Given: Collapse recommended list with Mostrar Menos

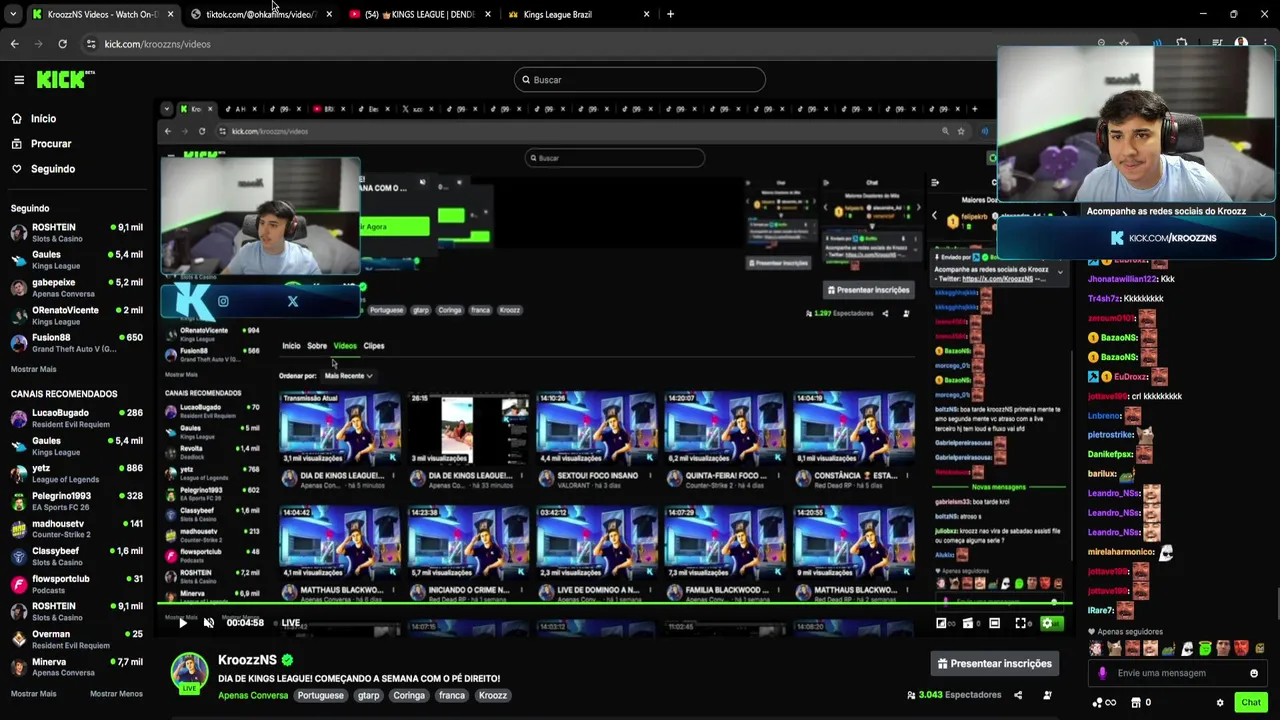Looking at the screenshot, I should click(x=116, y=693).
